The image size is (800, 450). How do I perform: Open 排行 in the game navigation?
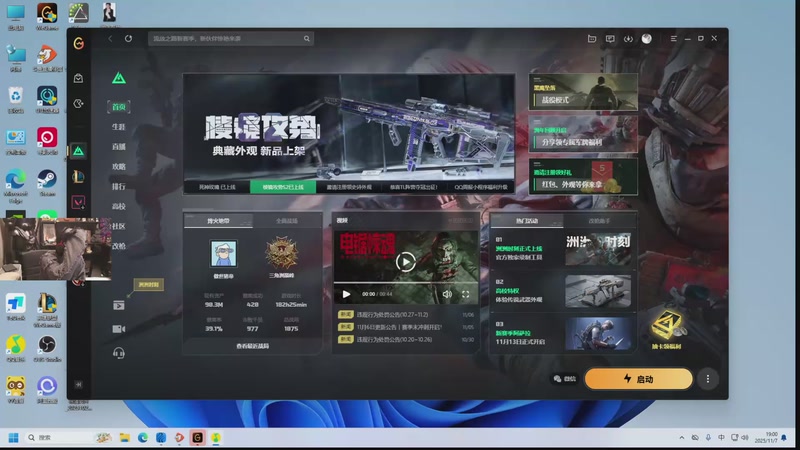119,187
